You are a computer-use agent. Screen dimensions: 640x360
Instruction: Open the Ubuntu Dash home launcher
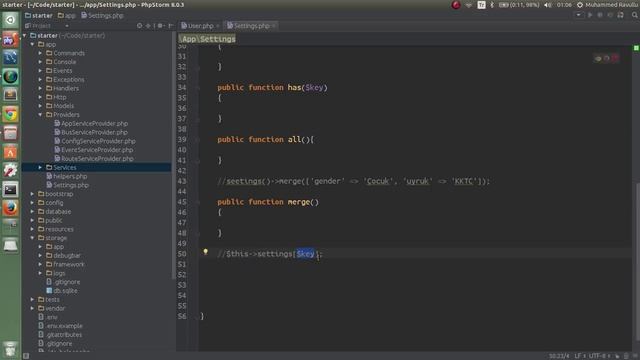[10, 20]
